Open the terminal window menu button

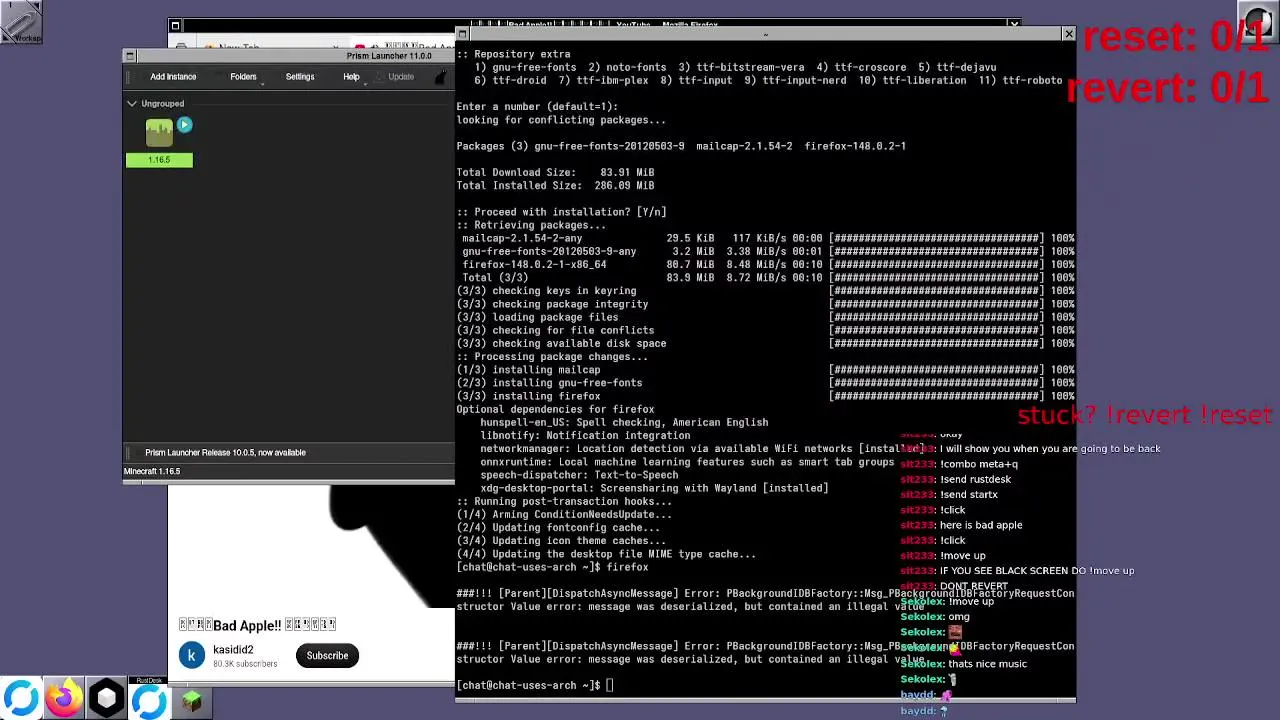(462, 34)
